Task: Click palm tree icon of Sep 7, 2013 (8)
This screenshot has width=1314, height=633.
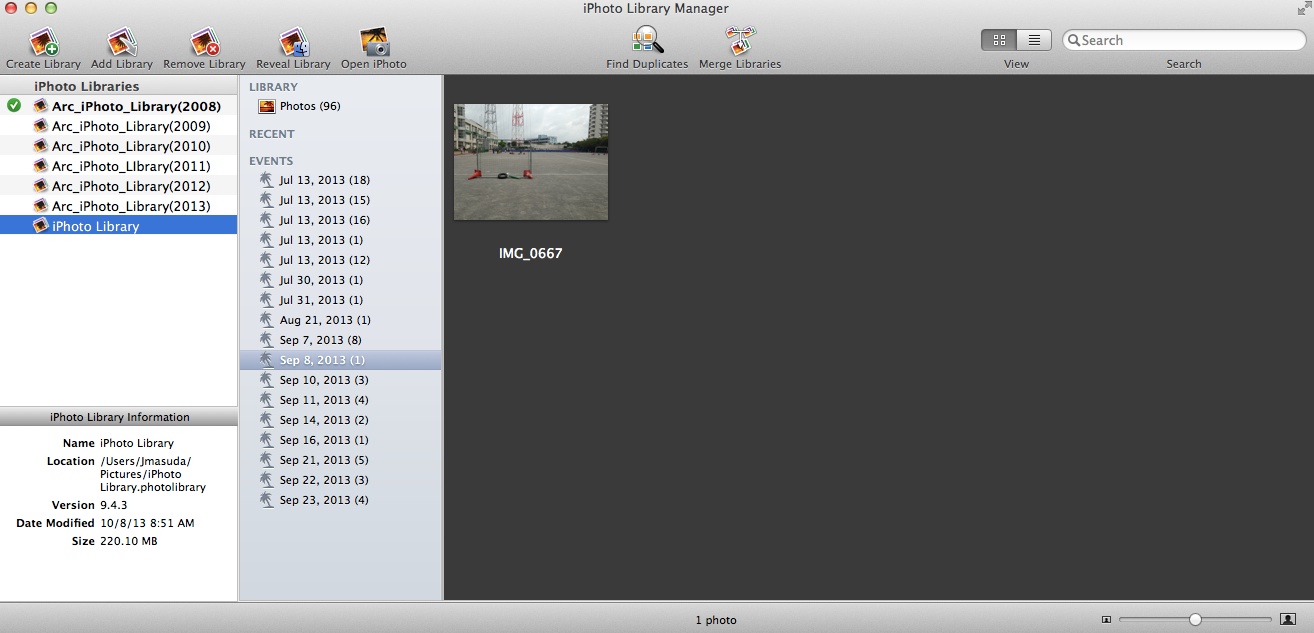Action: point(266,340)
